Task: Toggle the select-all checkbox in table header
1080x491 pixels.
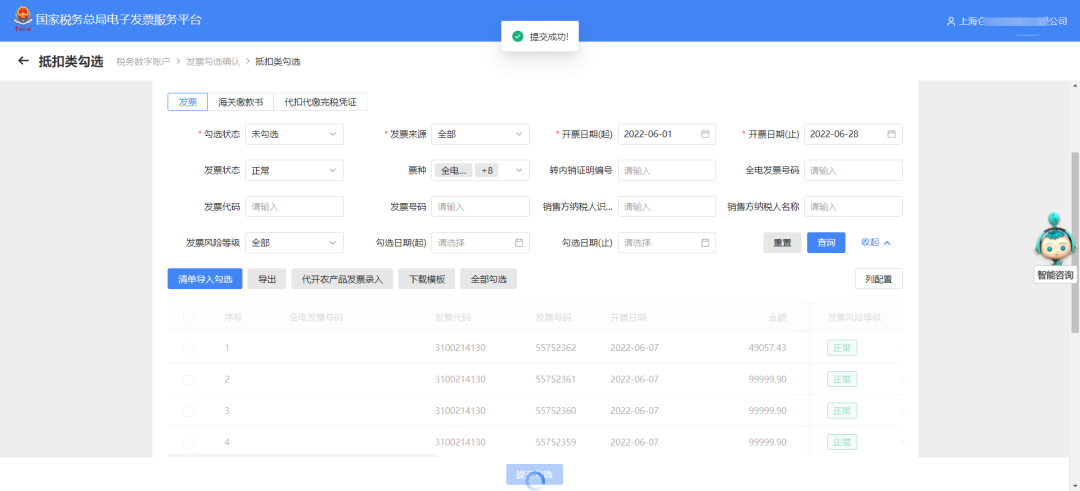Action: (x=189, y=317)
